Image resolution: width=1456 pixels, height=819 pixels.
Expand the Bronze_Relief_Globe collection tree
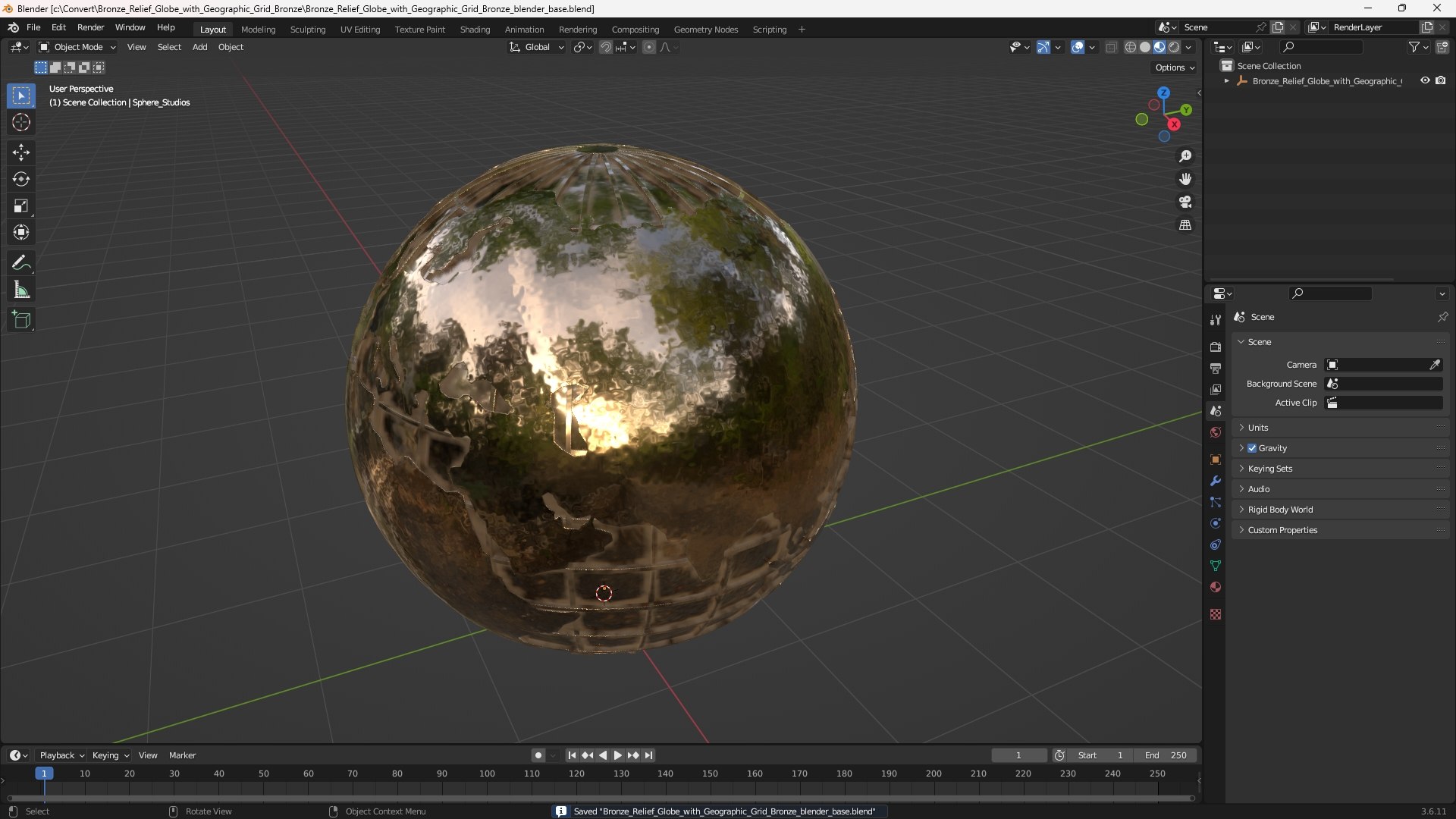1226,80
